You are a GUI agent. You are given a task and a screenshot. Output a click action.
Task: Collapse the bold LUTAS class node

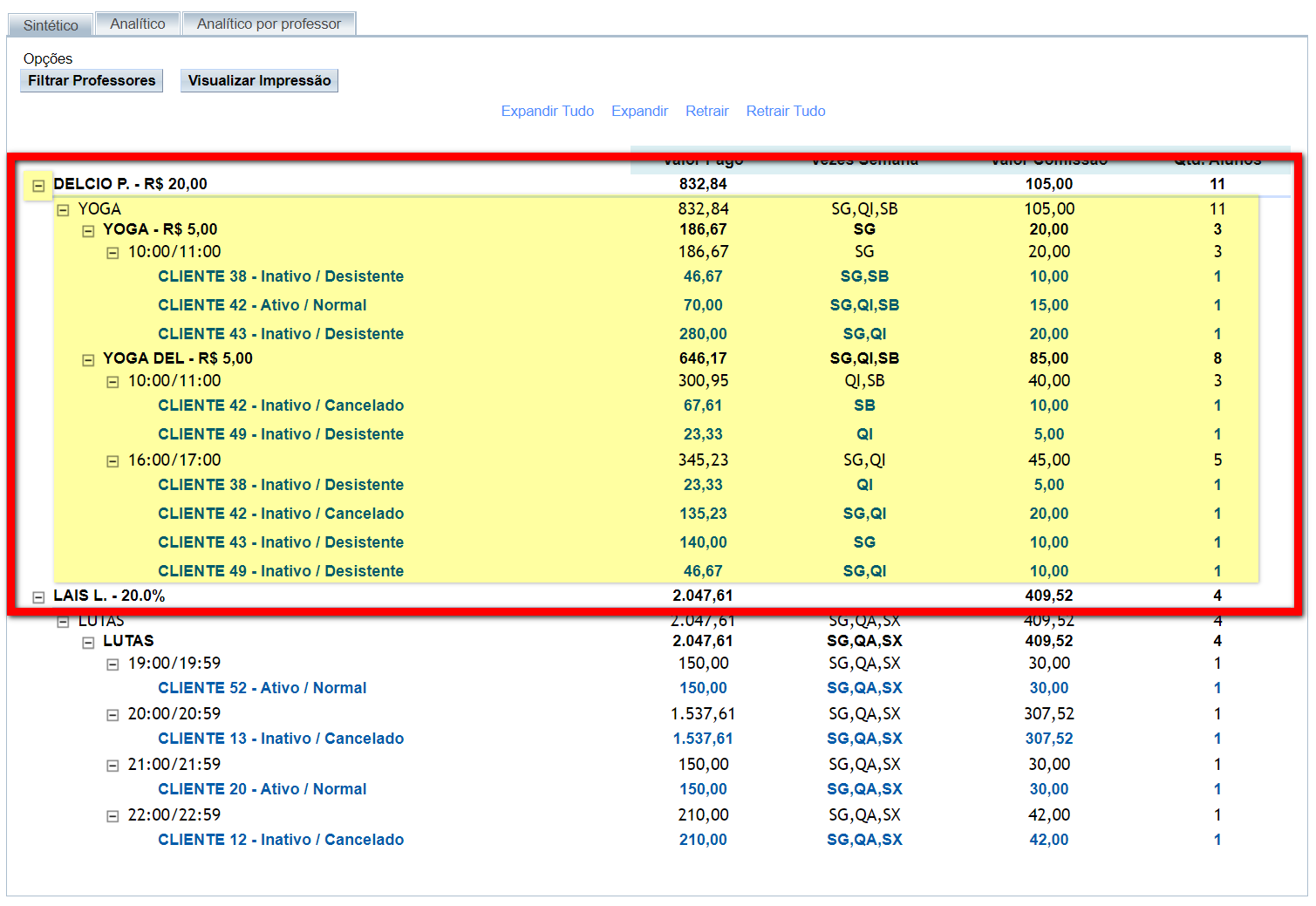[x=88, y=643]
